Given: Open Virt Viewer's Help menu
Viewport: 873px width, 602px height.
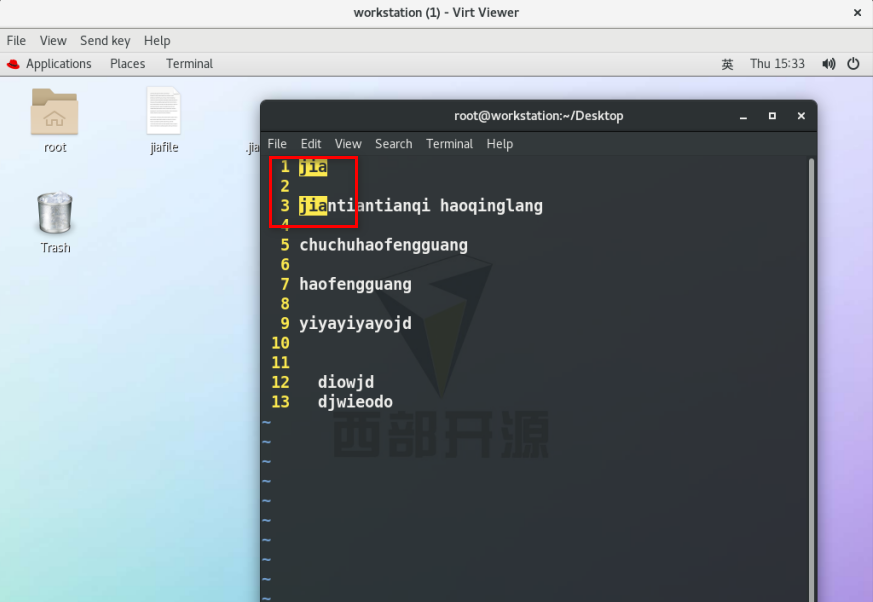Looking at the screenshot, I should click(x=157, y=41).
